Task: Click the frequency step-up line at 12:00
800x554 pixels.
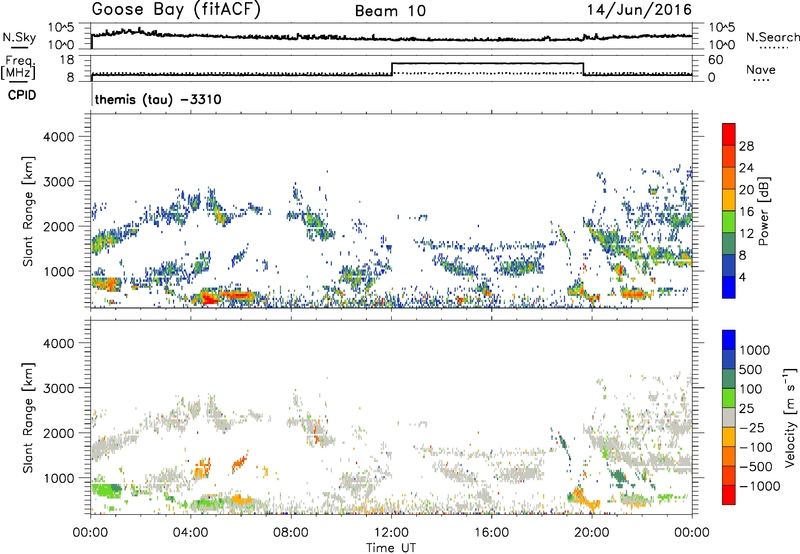Action: 391,69
